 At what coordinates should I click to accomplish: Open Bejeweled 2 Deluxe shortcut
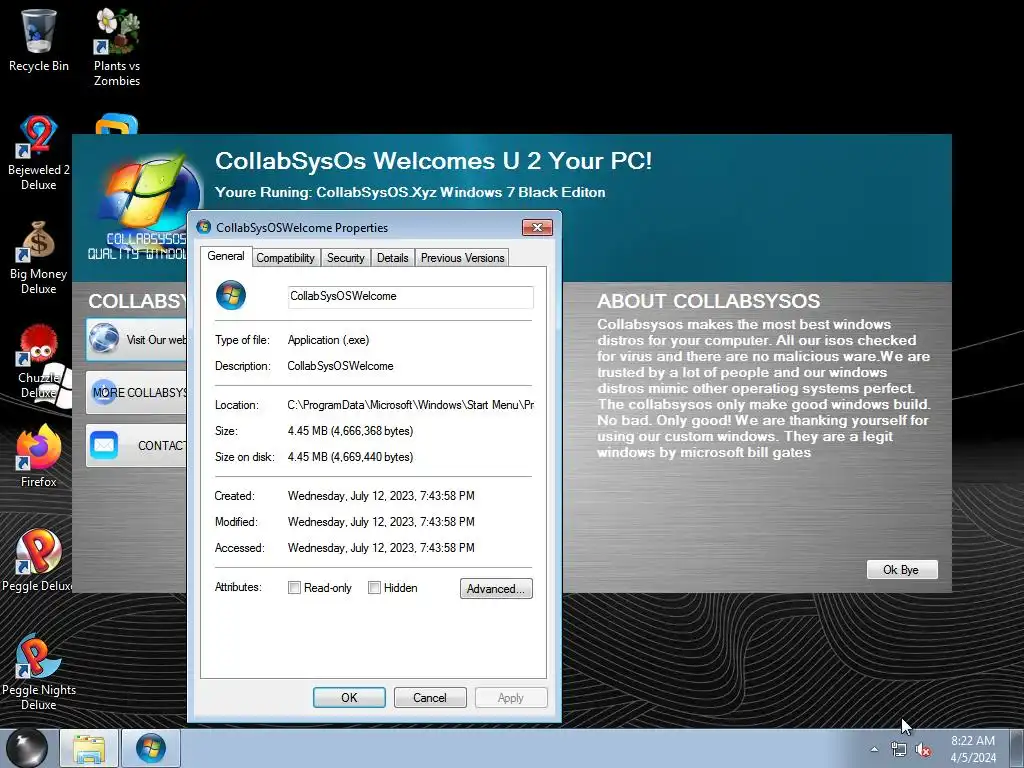pos(39,153)
